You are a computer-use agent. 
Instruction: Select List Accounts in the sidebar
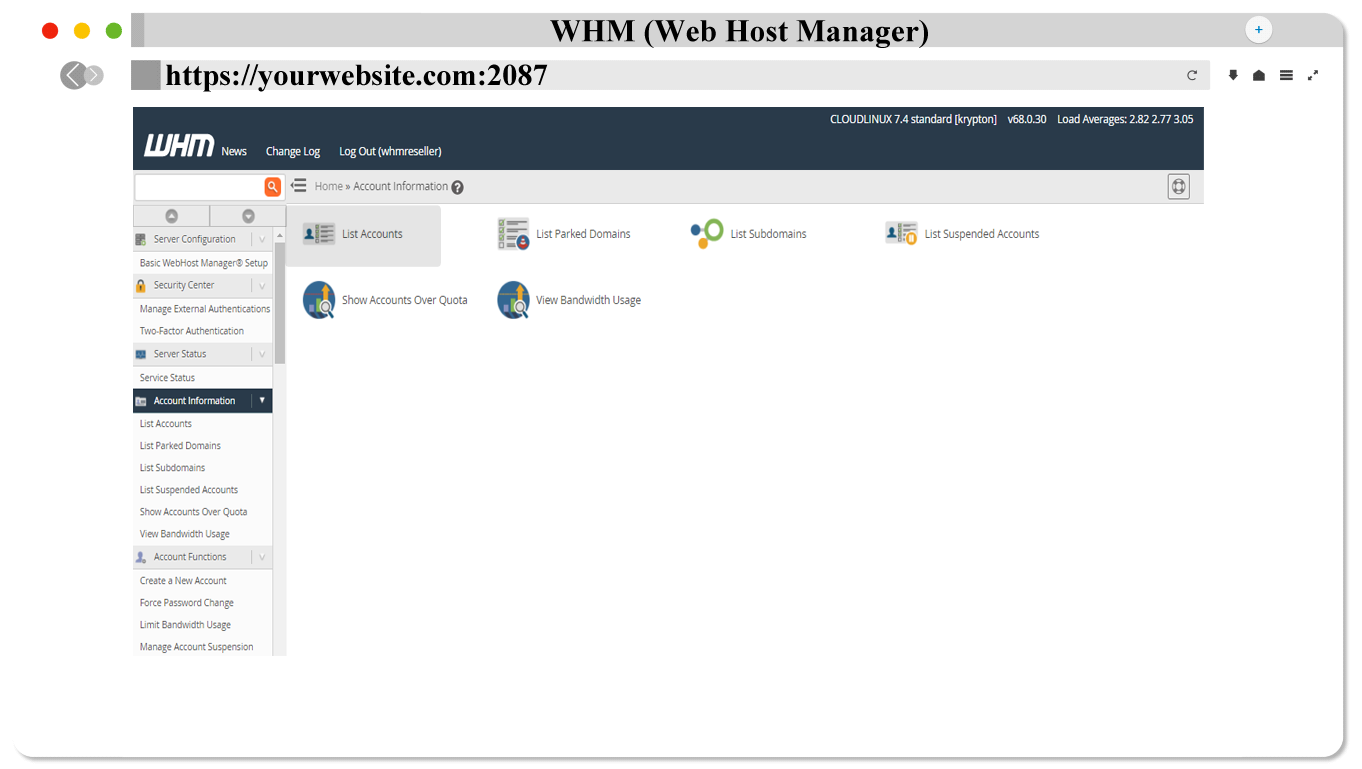166,424
